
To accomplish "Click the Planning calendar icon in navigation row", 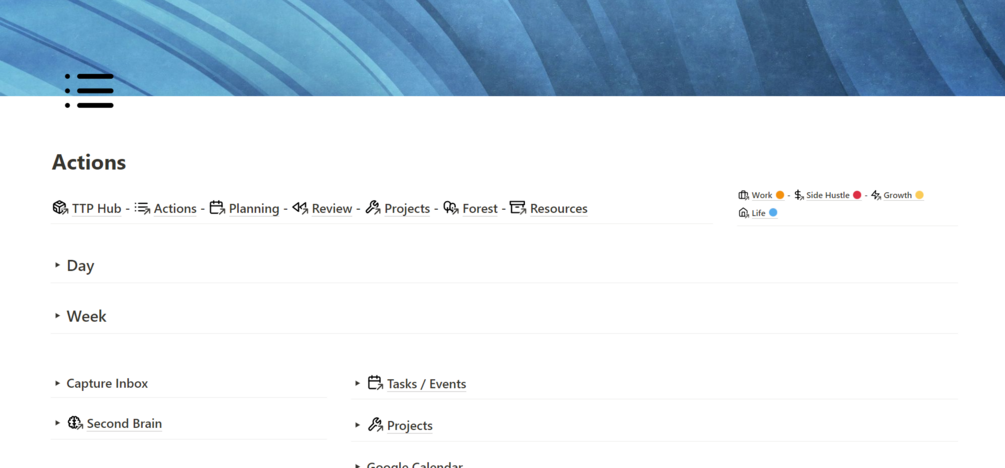I will click(x=217, y=207).
